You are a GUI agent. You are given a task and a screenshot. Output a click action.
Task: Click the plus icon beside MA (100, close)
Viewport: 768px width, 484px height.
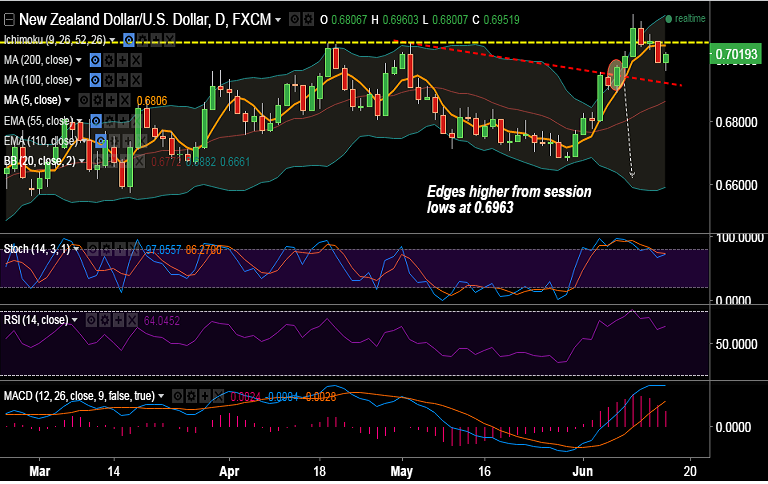coord(122,80)
